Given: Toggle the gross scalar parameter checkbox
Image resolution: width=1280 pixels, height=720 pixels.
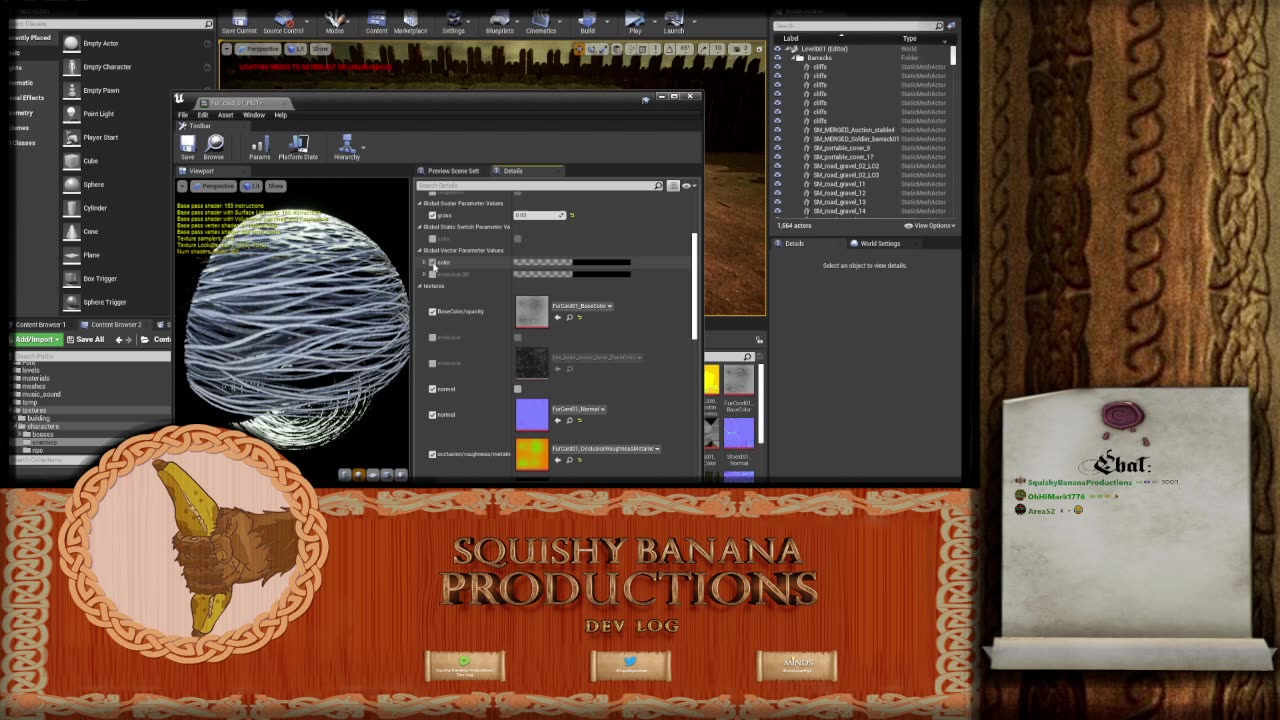Looking at the screenshot, I should click(432, 215).
